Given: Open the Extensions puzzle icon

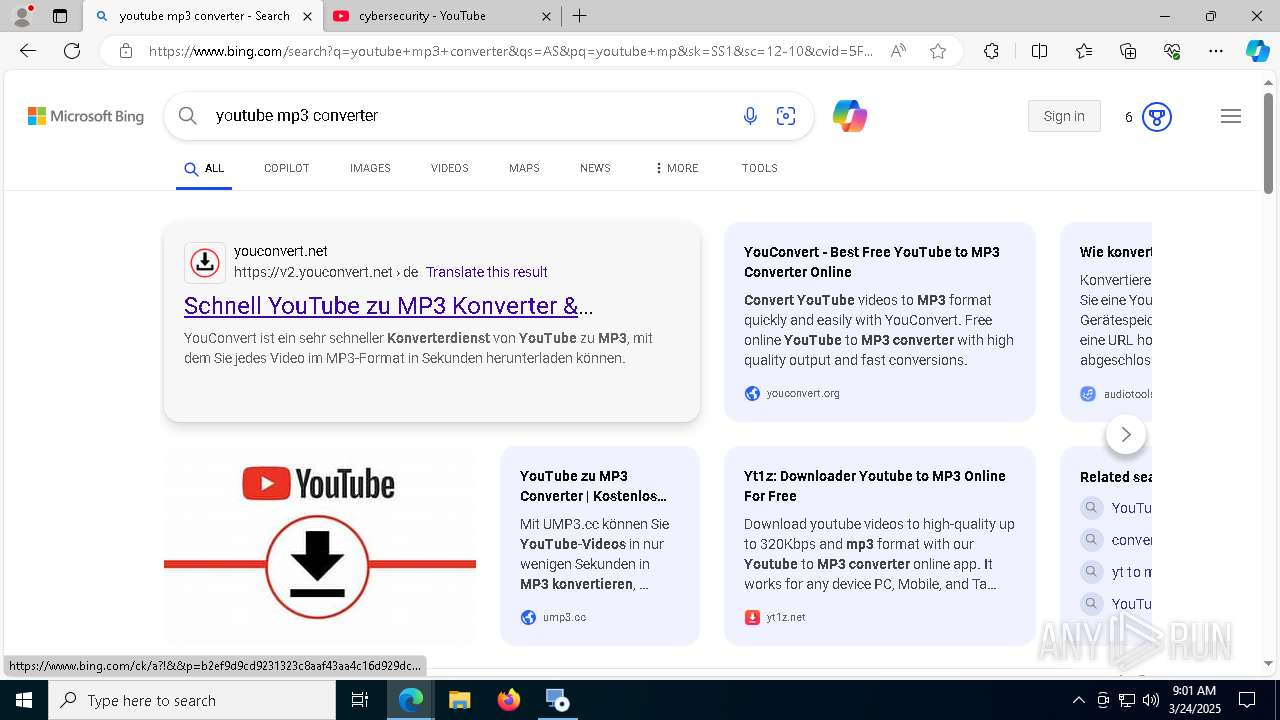Looking at the screenshot, I should (991, 51).
